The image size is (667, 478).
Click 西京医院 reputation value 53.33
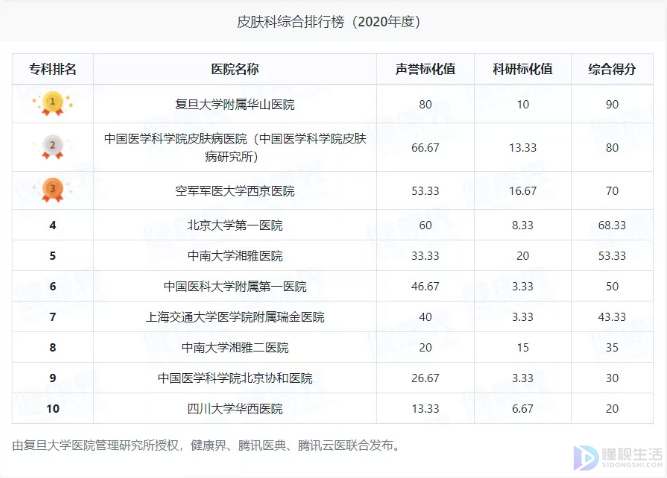425,191
